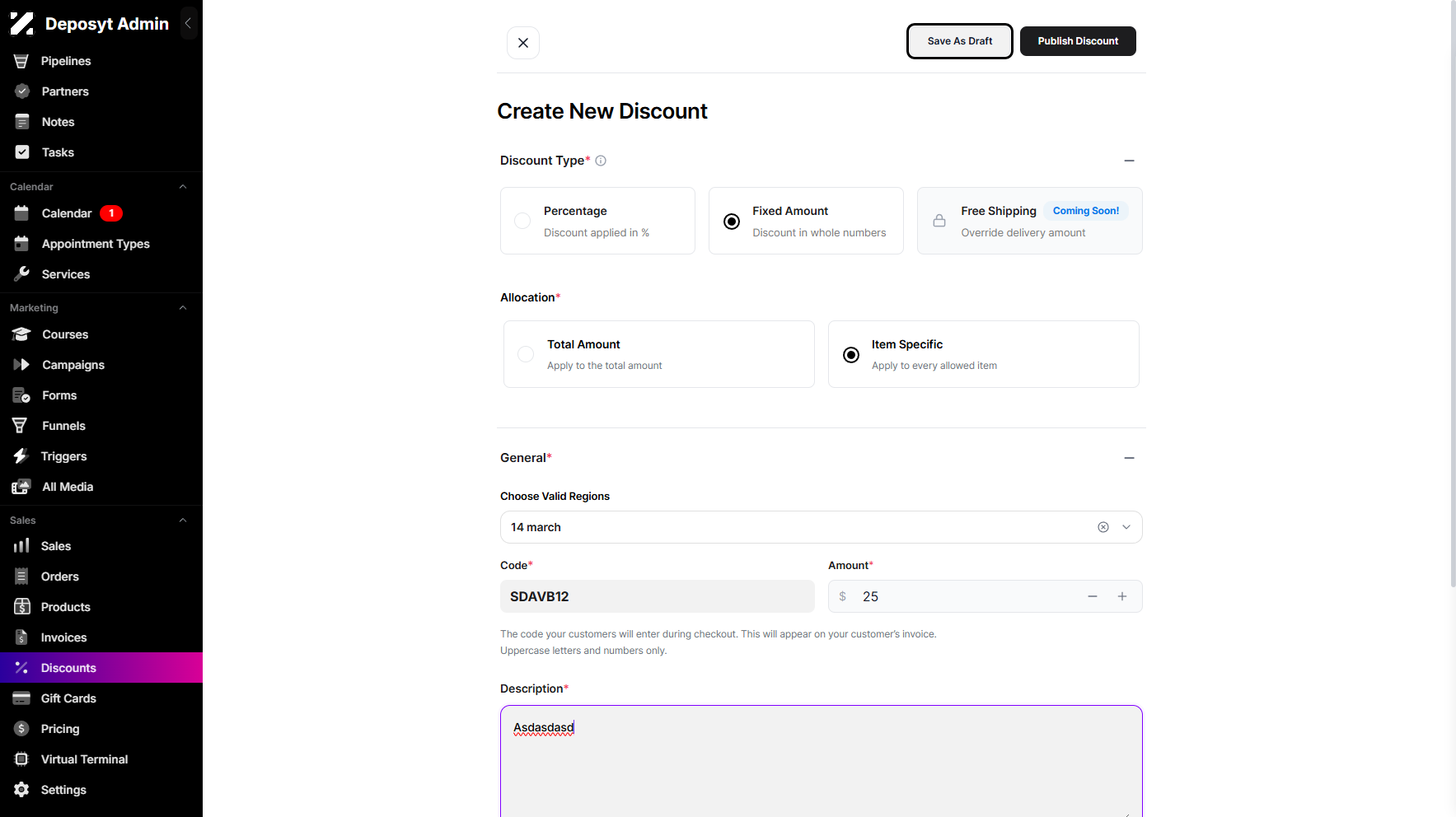Image resolution: width=1456 pixels, height=817 pixels.
Task: Click into the Description text area
Action: [x=822, y=762]
